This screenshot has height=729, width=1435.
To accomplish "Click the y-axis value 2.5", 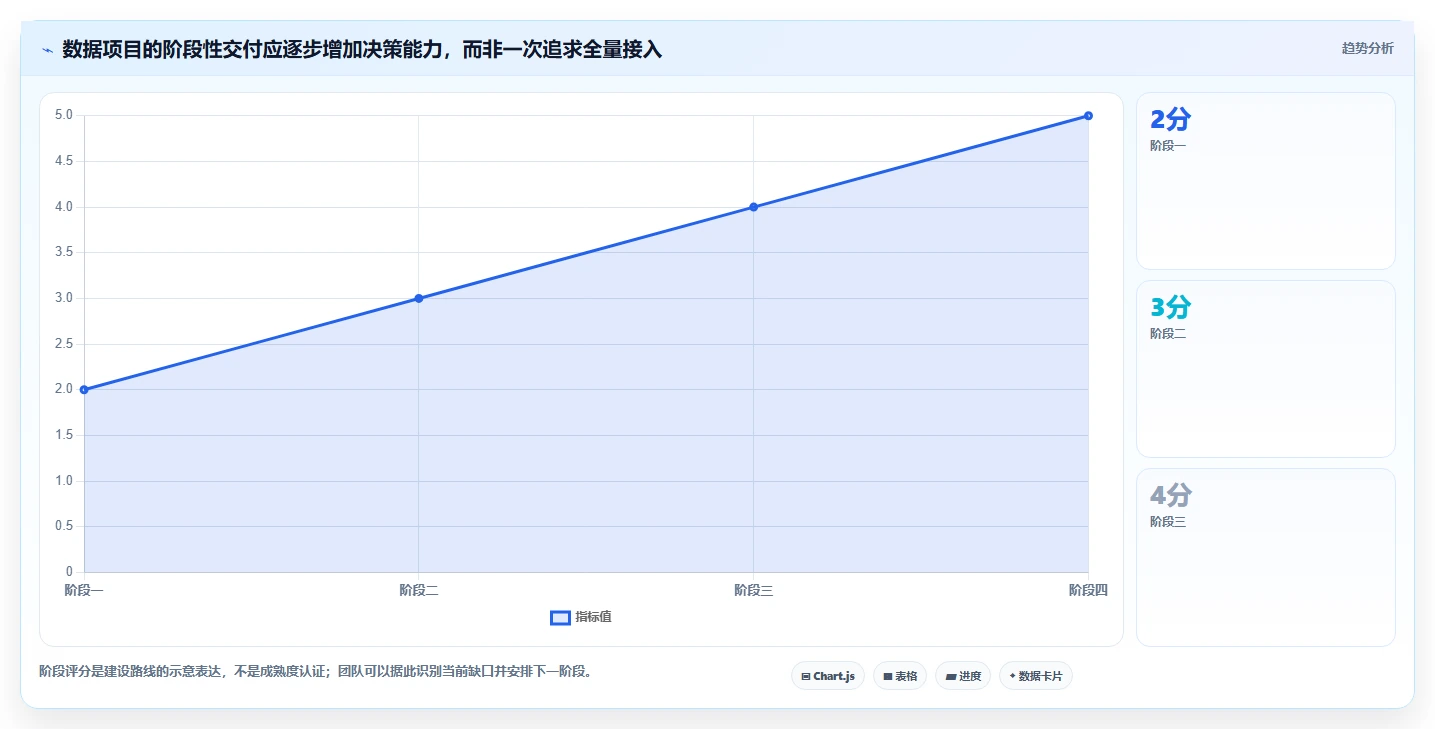I will coord(64,344).
